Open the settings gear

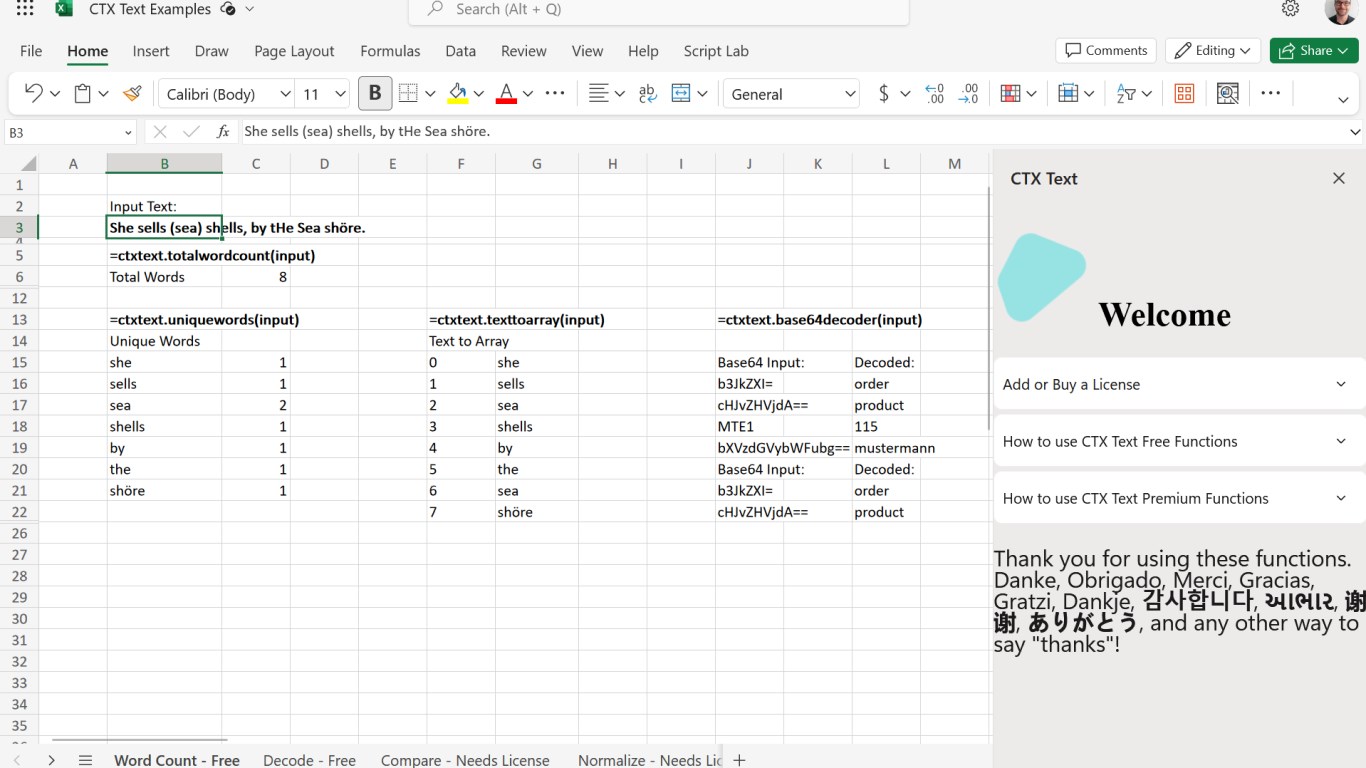(1290, 9)
